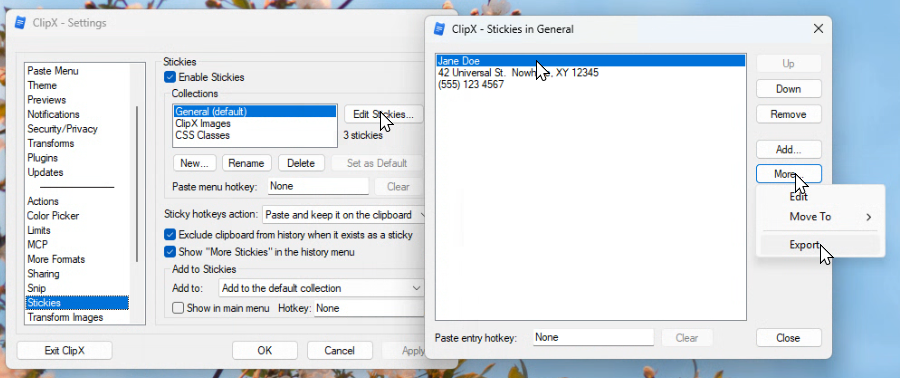Click New... collection button
This screenshot has width=900, height=378.
click(x=195, y=163)
